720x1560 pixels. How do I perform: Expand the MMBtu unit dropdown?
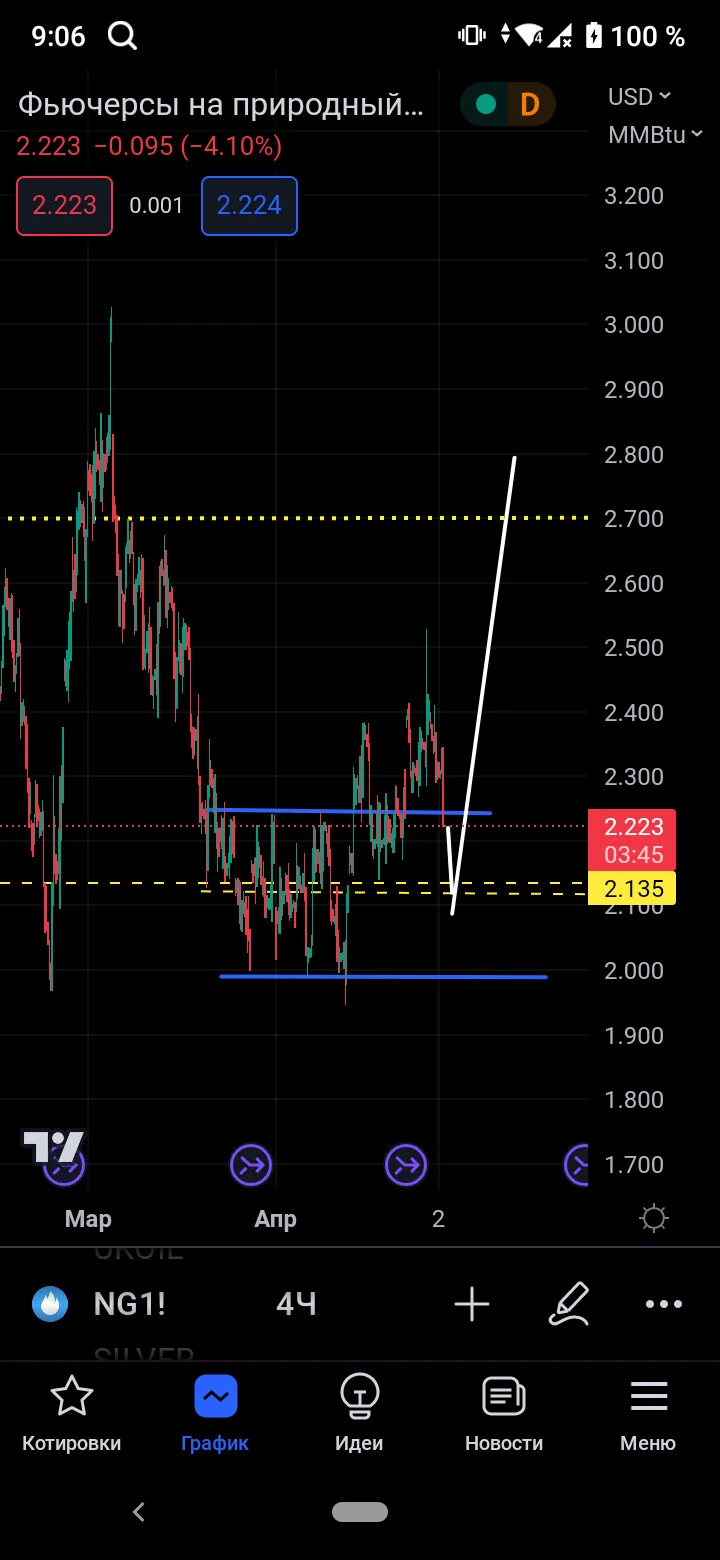pos(647,135)
